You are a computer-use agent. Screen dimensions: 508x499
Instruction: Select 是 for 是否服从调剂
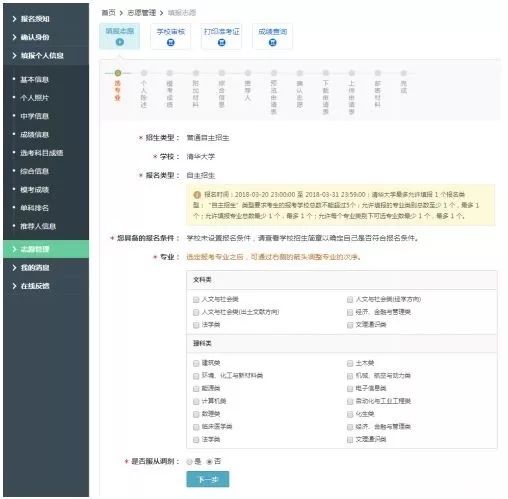pos(190,462)
